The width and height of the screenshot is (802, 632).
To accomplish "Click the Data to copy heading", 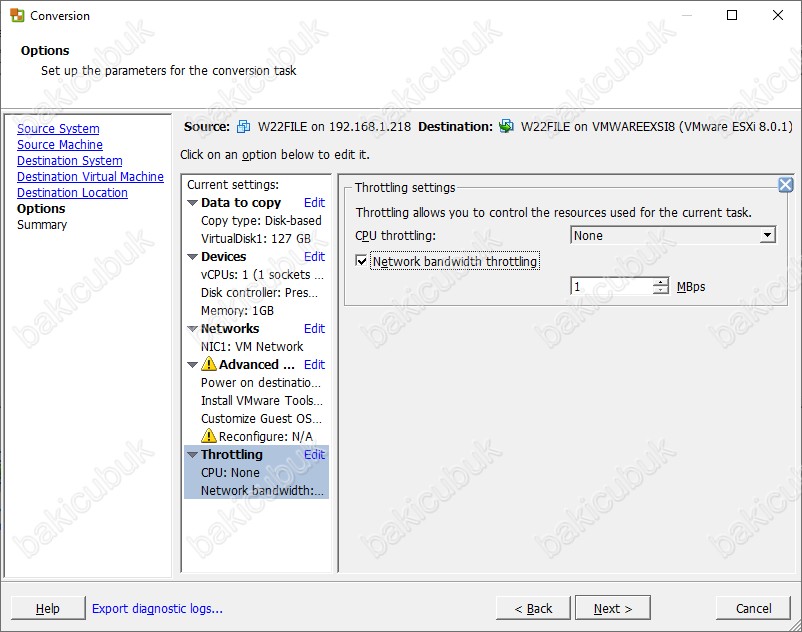I will (x=241, y=202).
